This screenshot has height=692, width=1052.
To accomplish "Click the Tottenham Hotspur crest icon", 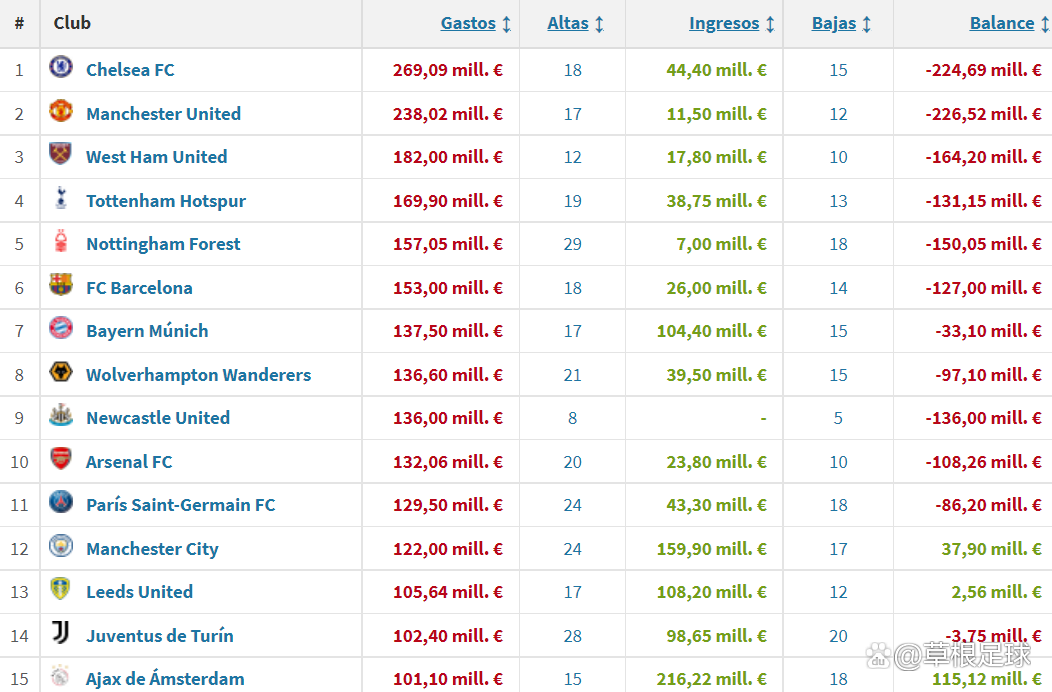I will (61, 199).
